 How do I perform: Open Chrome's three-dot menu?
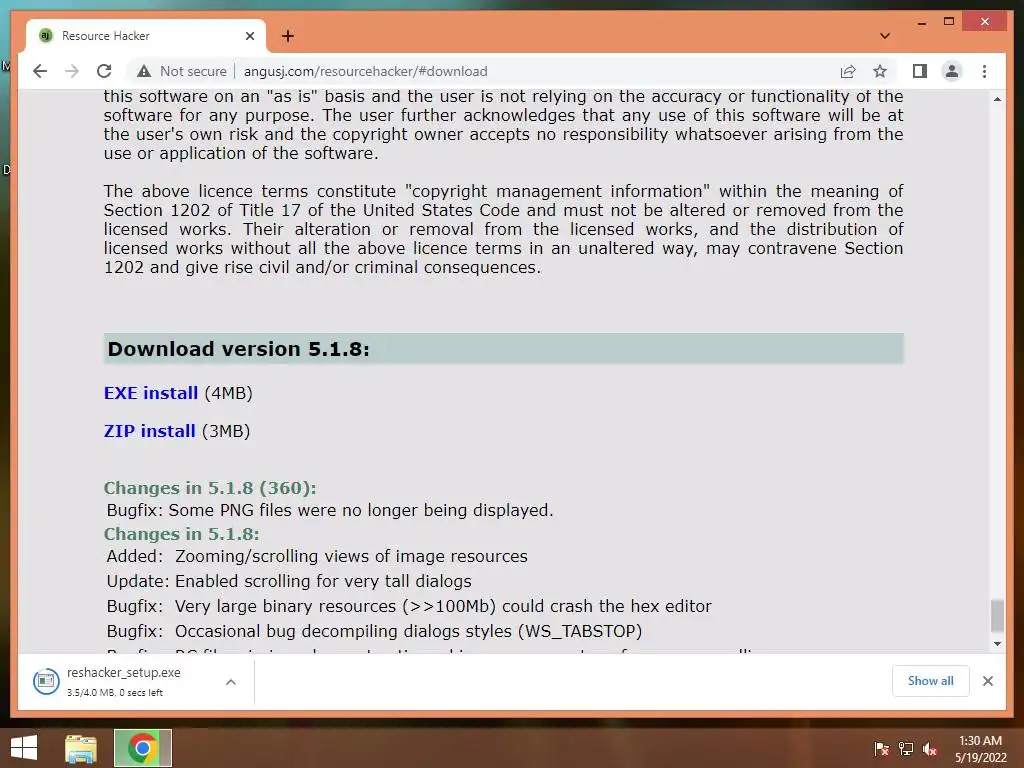point(984,71)
